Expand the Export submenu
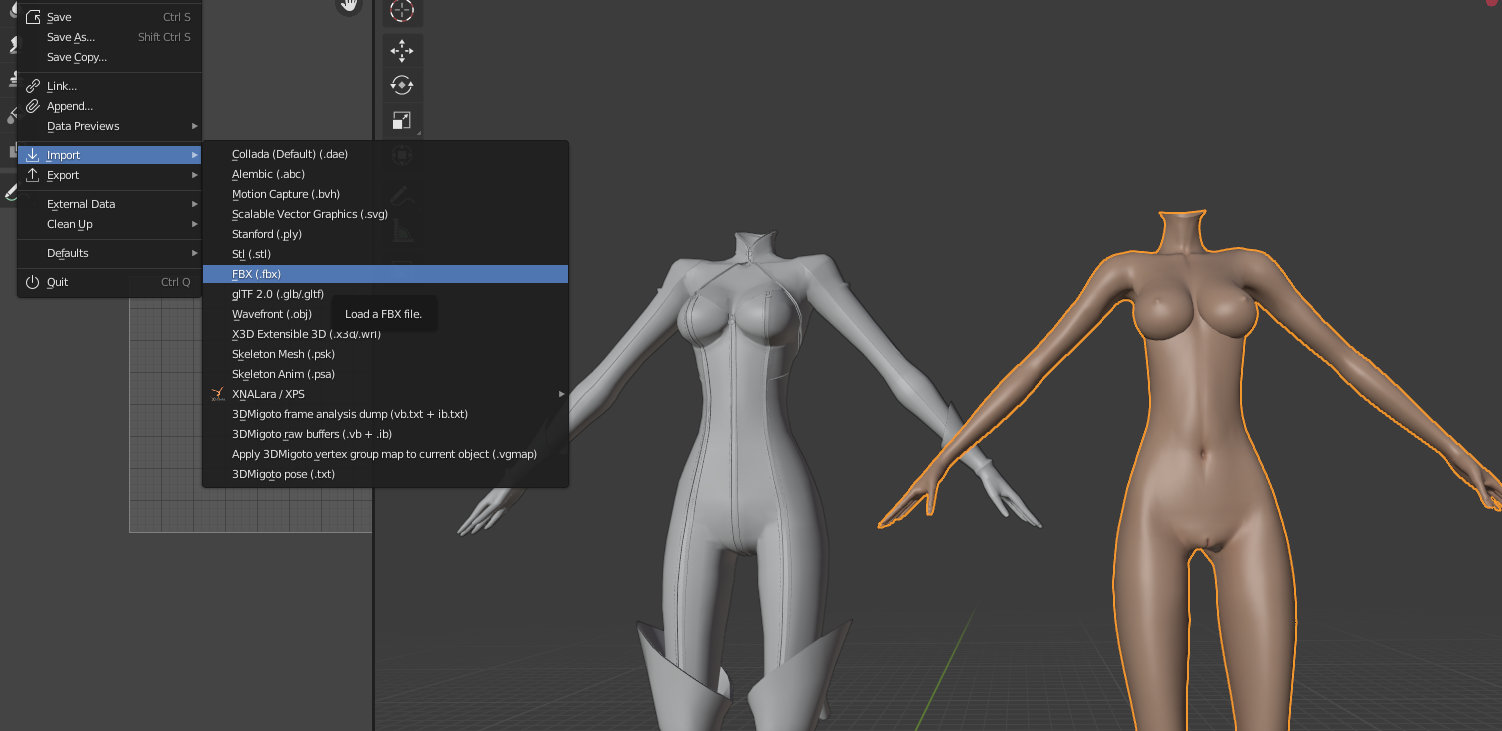 (x=110, y=175)
